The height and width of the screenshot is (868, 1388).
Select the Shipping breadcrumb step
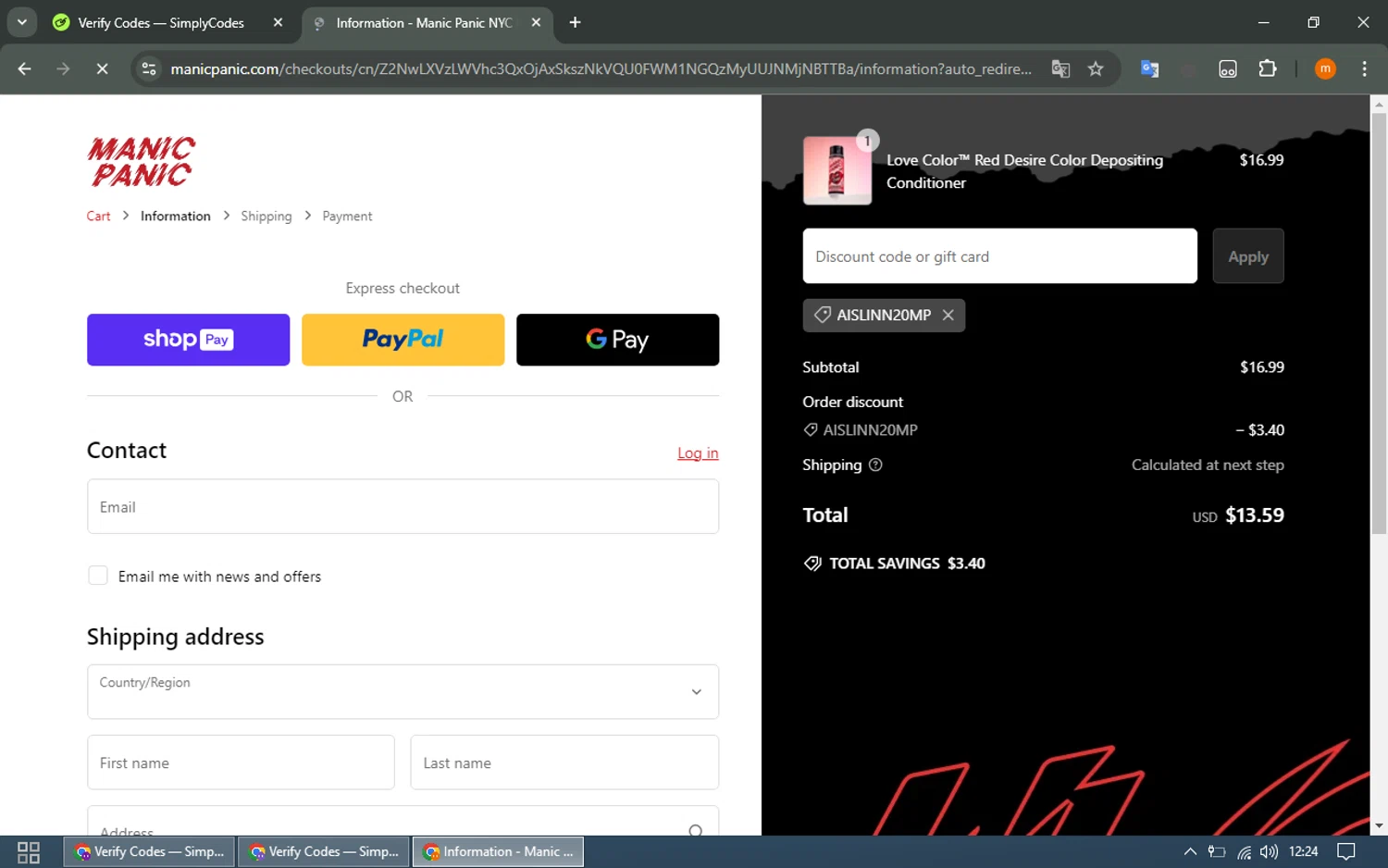(266, 216)
